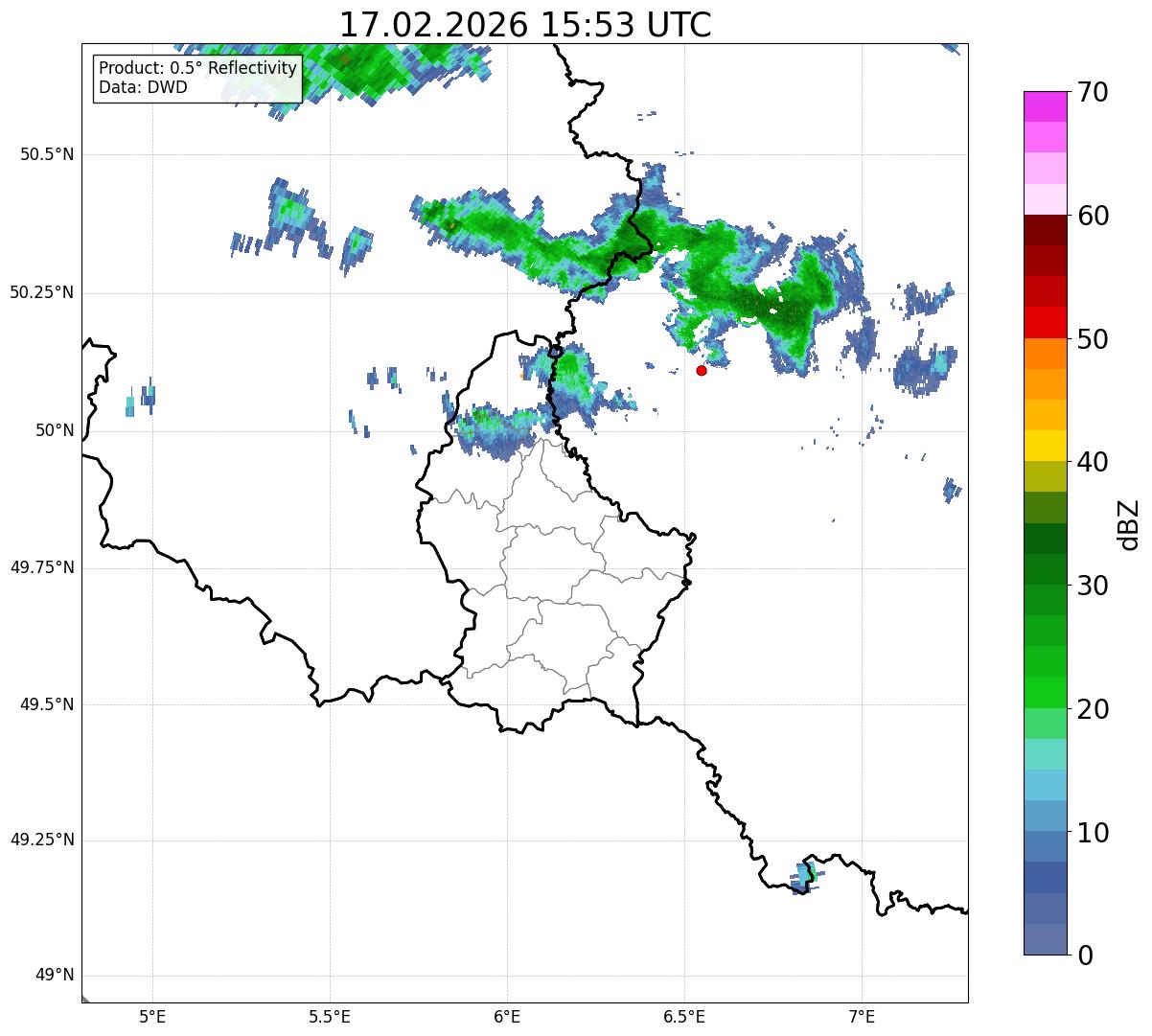Screen dimensions: 1152x1036
Task: Click the colorbar 10 tick label
Action: coord(1093,833)
